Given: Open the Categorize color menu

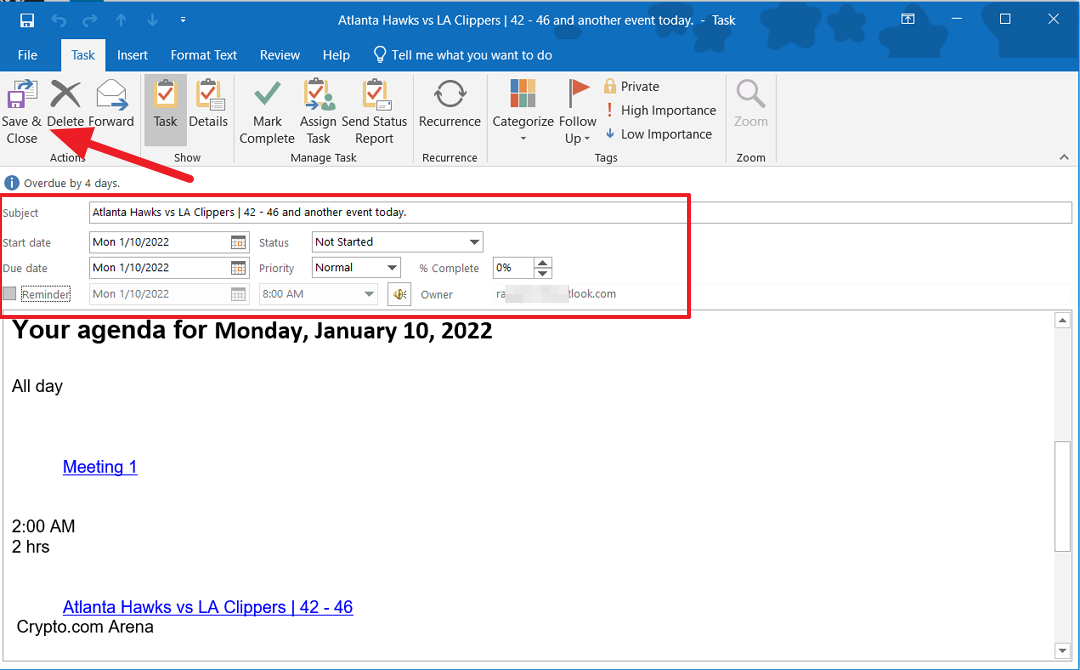Looking at the screenshot, I should [523, 111].
